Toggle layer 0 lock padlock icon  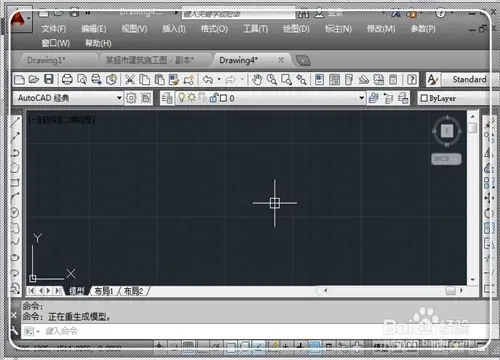click(x=213, y=98)
